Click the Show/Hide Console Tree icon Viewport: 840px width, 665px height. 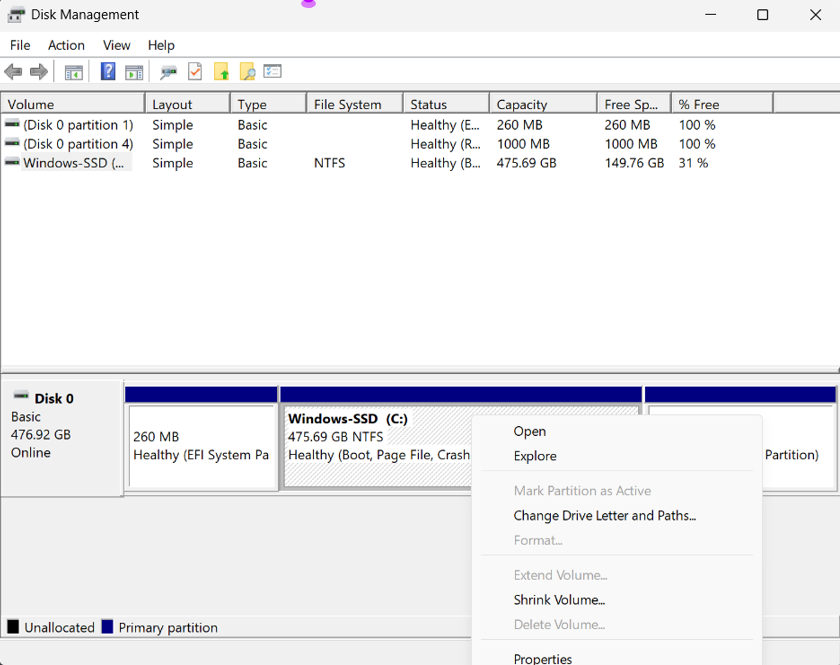click(x=73, y=72)
